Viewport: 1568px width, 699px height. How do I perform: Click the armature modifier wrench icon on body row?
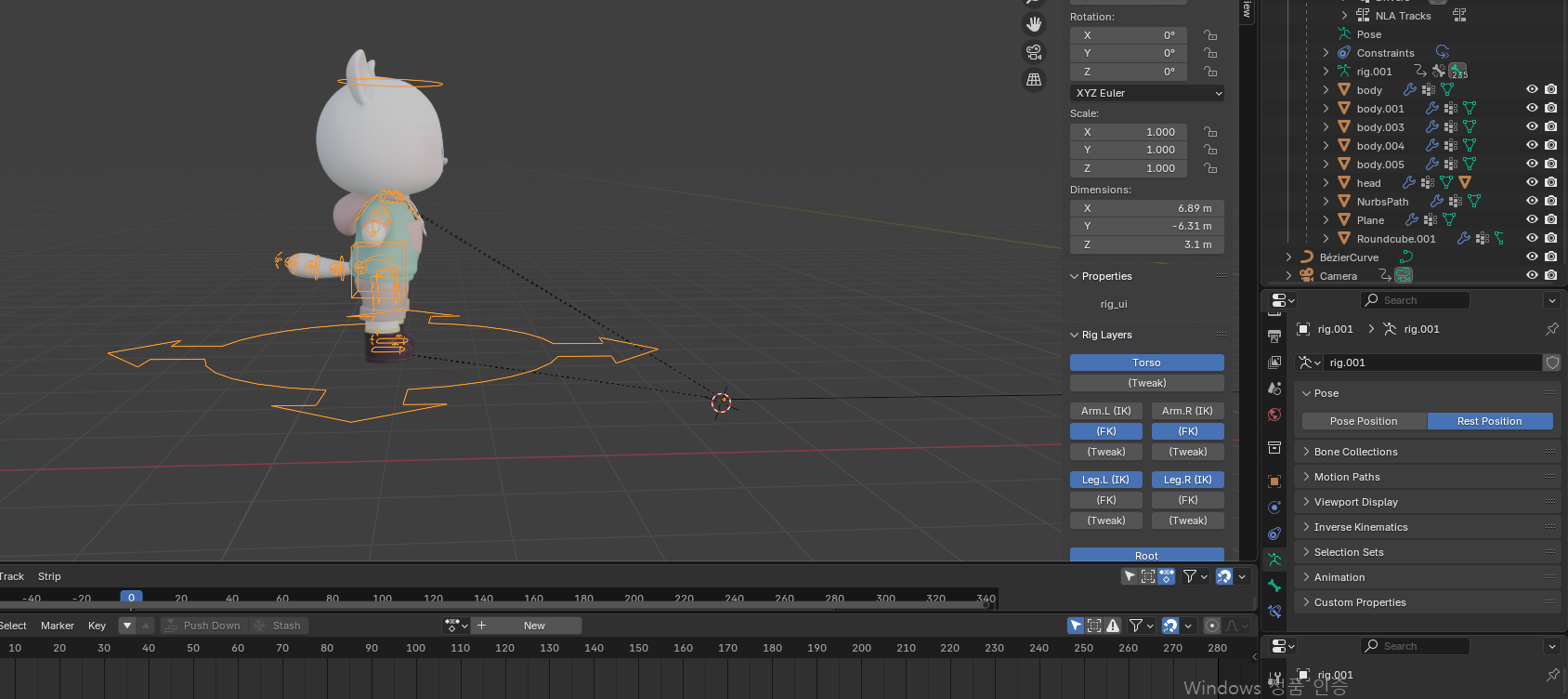(1410, 90)
